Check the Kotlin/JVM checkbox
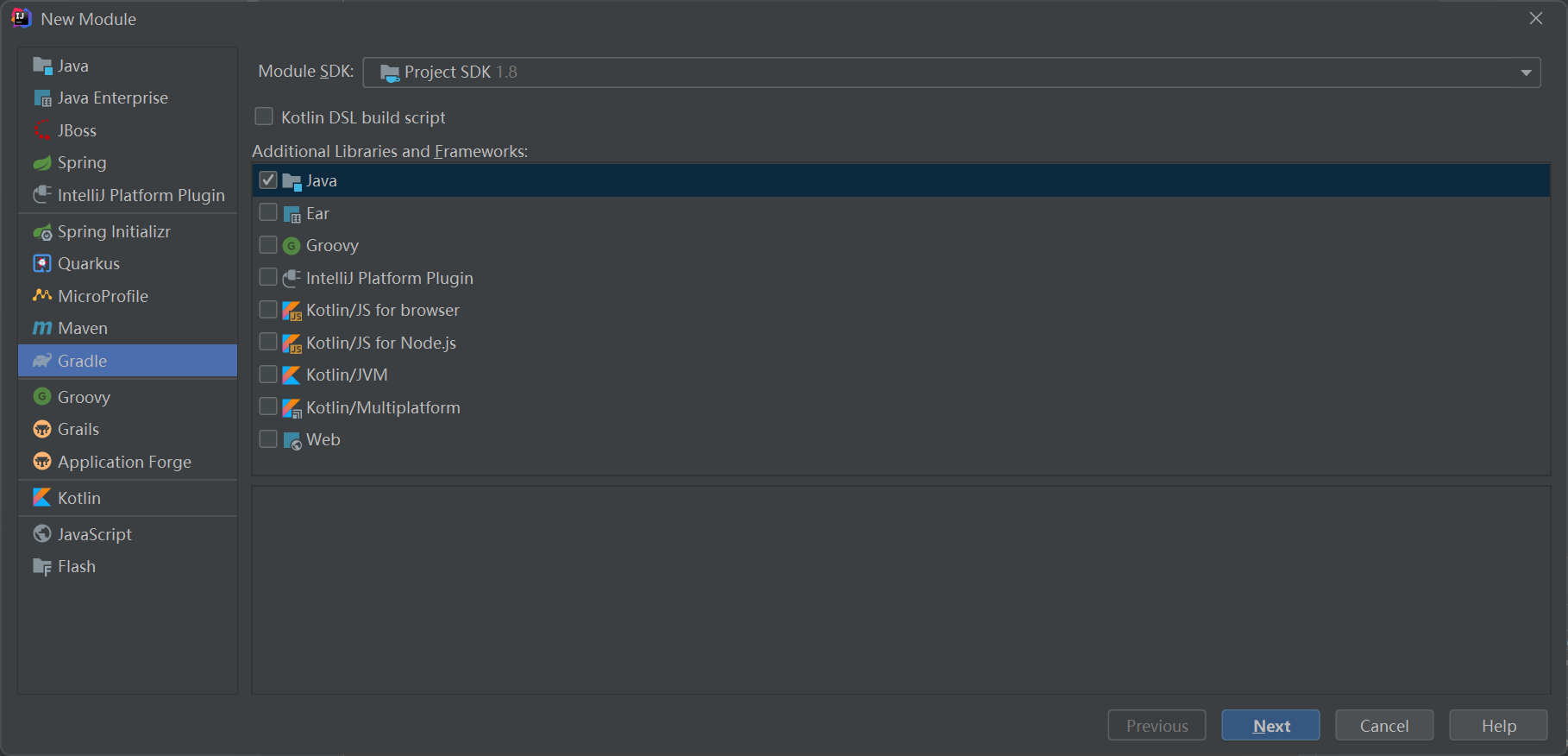Screen dimensions: 1568x756 pos(268,374)
